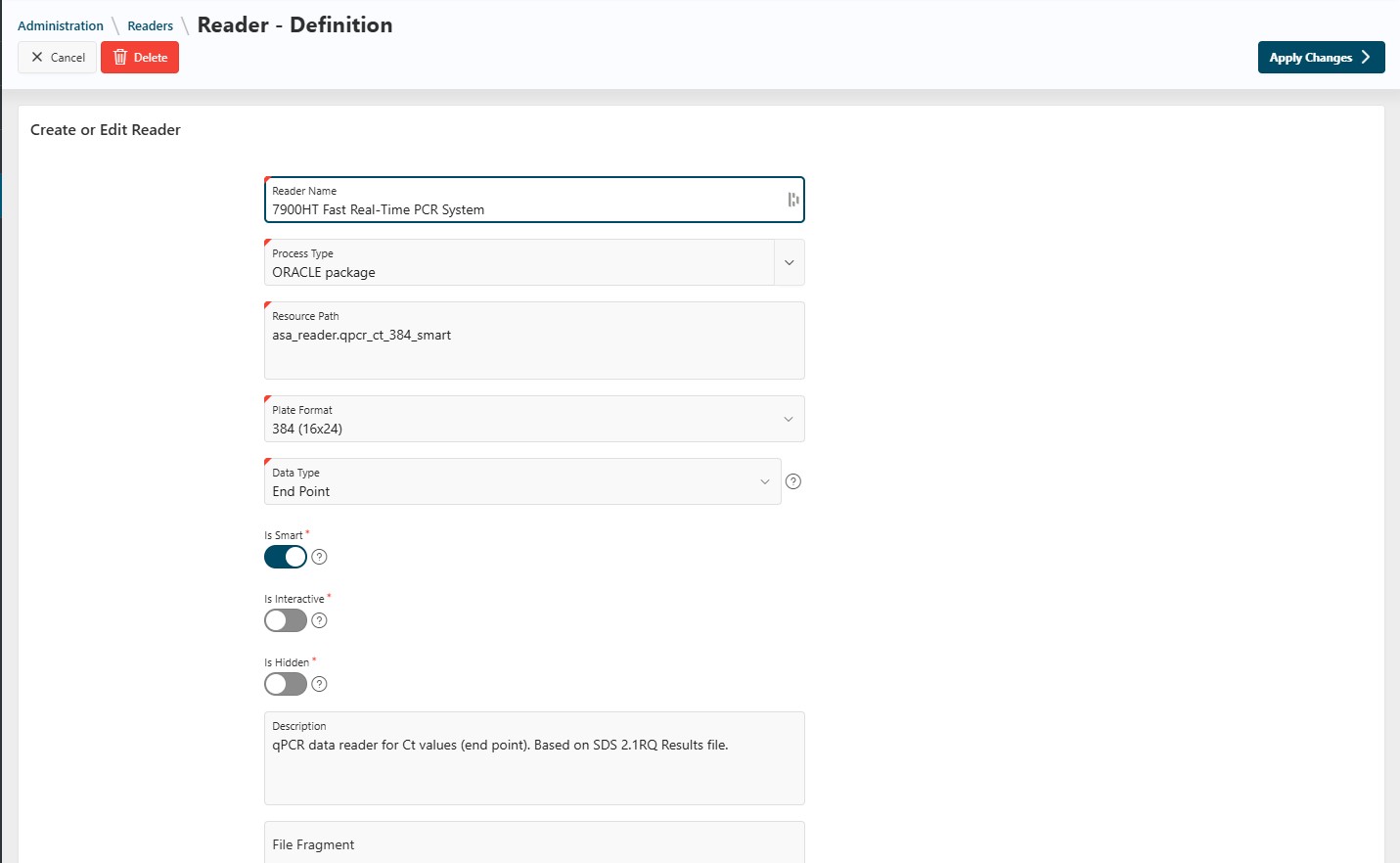Expand the Process Type dropdown arrow
The height and width of the screenshot is (863, 1400).
click(790, 262)
